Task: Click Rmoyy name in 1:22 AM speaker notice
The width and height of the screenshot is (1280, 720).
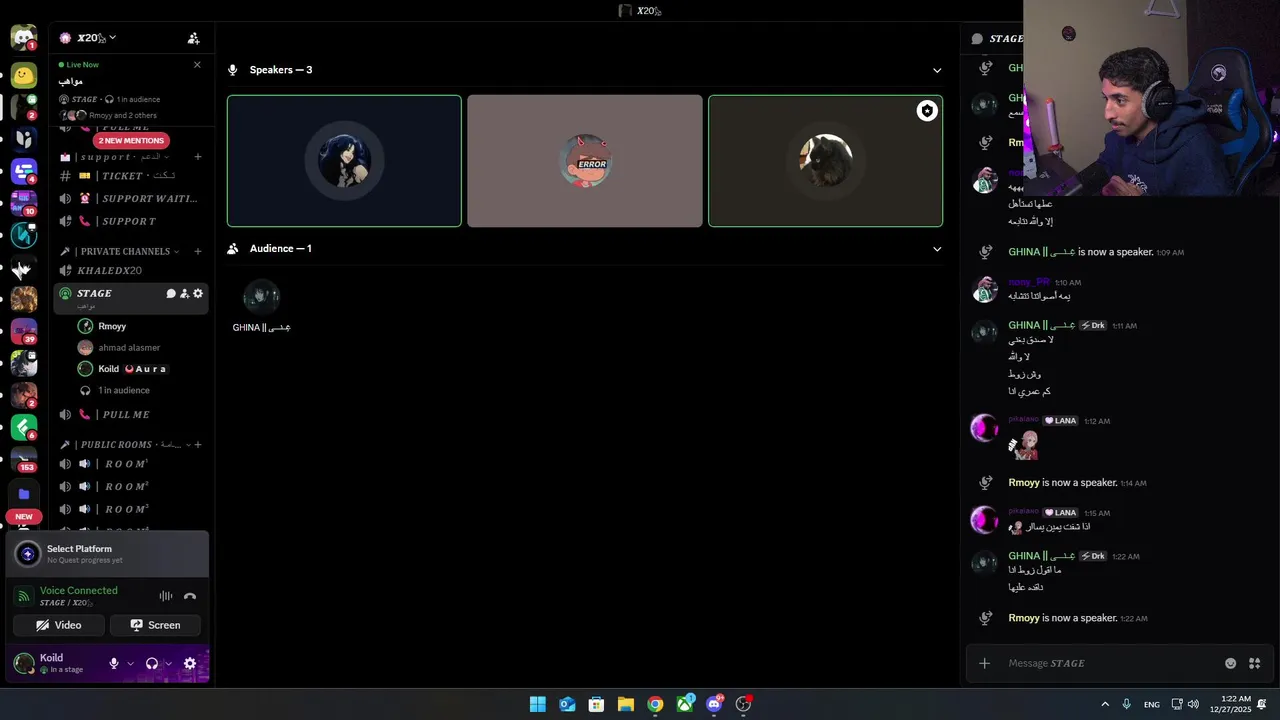Action: coord(1024,618)
